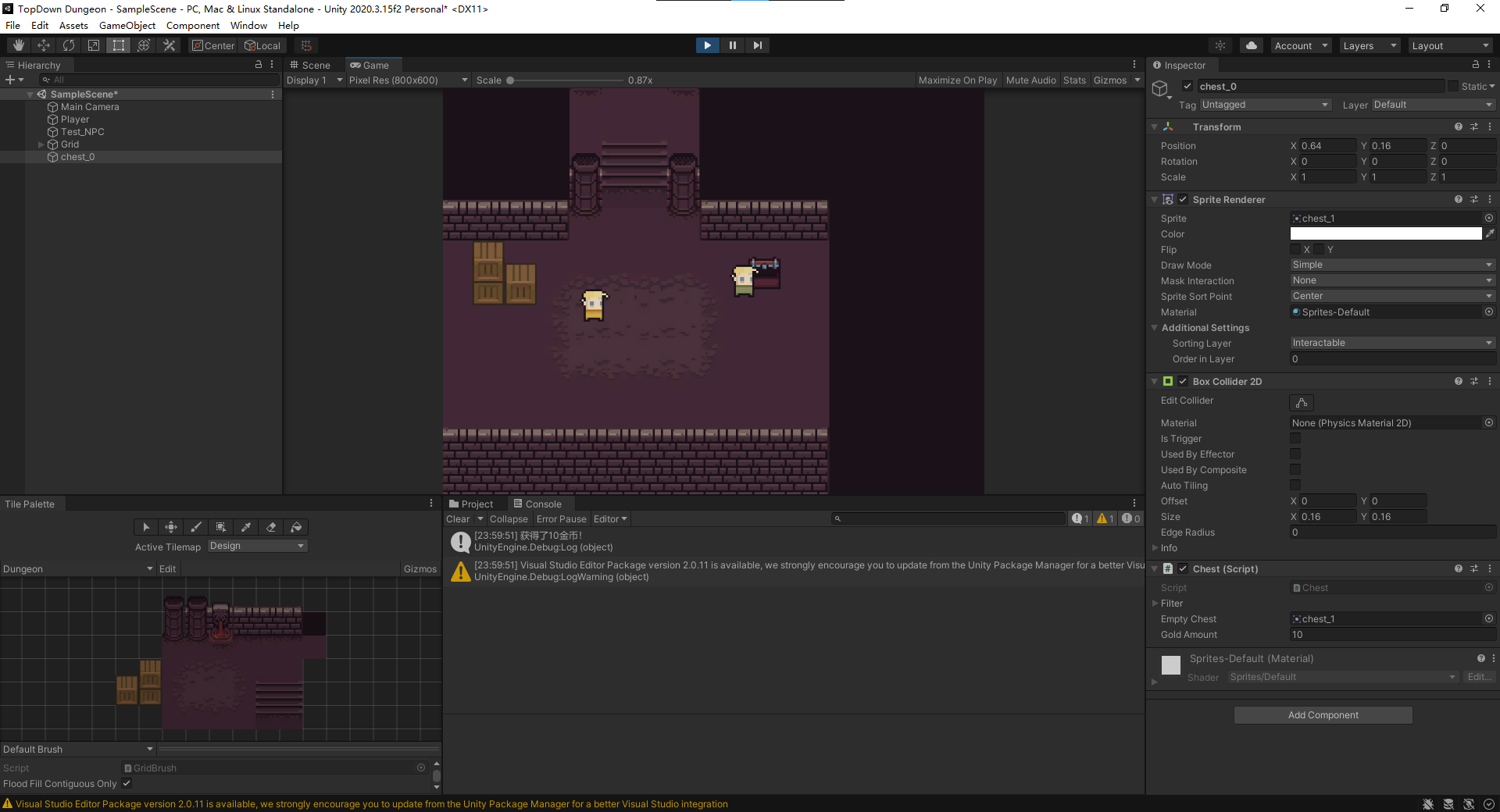The height and width of the screenshot is (812, 1500).
Task: Clear the console log
Action: click(x=458, y=519)
